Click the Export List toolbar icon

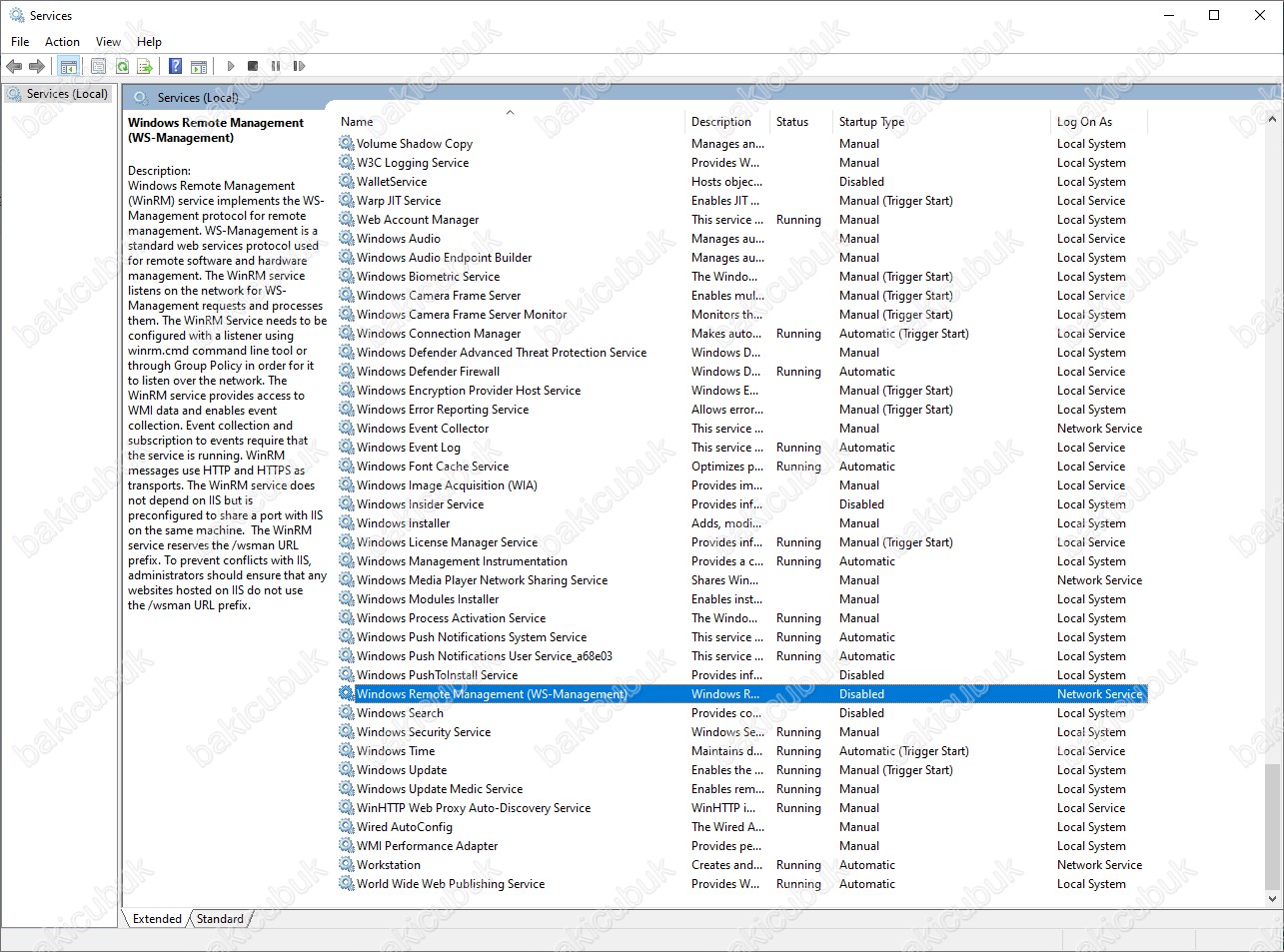tap(145, 66)
